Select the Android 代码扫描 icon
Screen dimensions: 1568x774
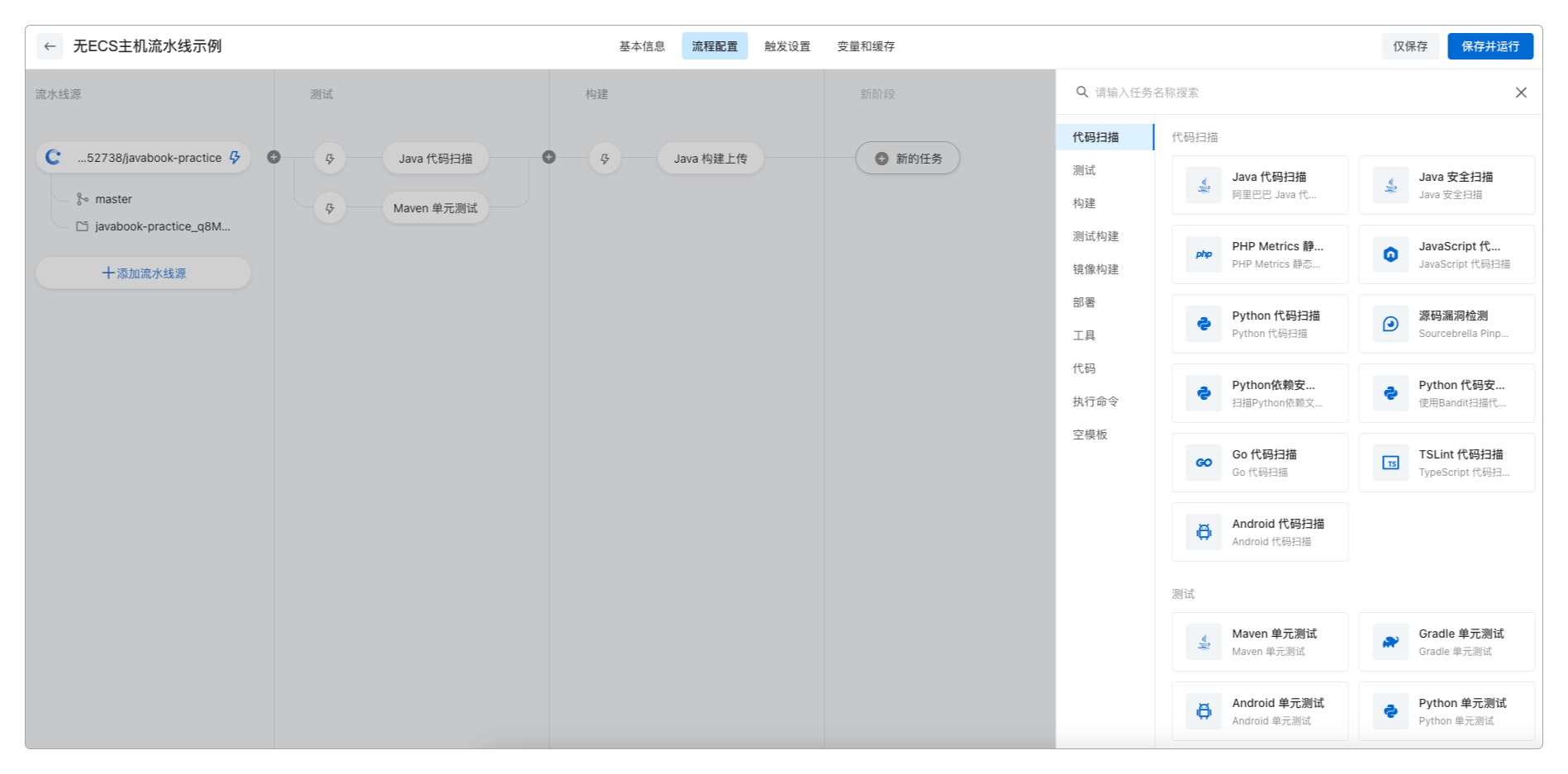[1204, 532]
